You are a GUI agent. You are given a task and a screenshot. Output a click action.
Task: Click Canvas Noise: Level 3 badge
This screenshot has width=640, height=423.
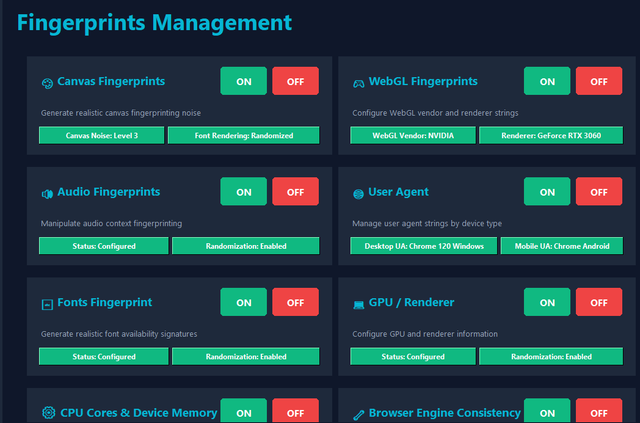pos(102,136)
